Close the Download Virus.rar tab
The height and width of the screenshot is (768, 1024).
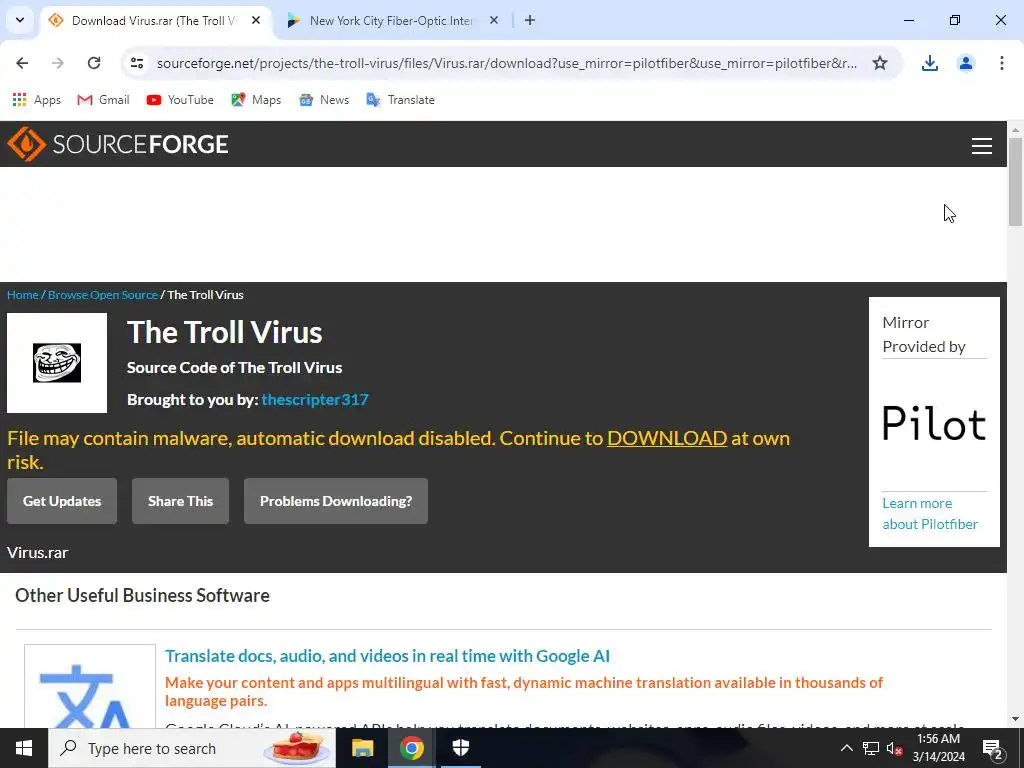pyautogui.click(x=256, y=20)
